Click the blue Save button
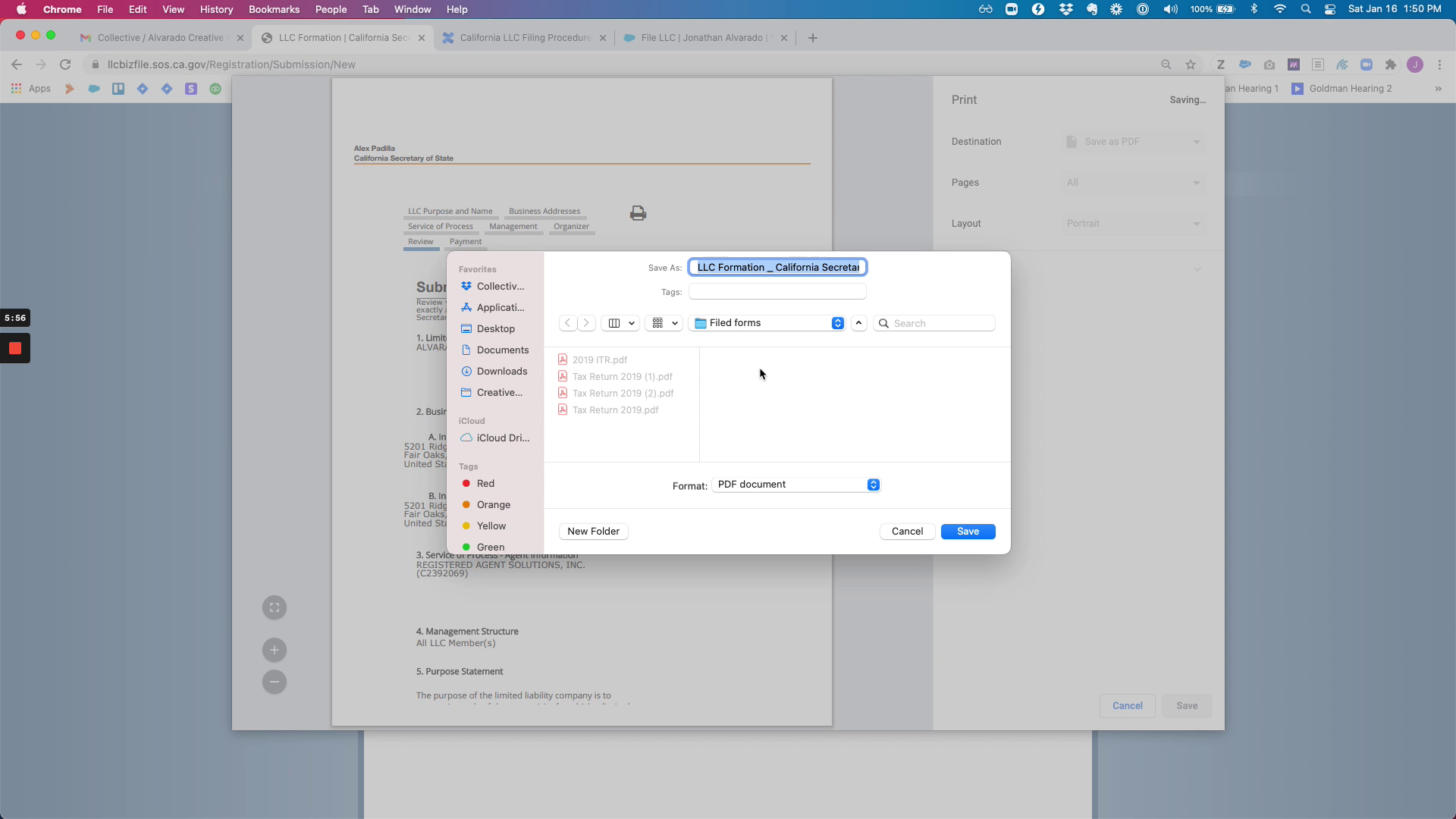 coord(968,532)
